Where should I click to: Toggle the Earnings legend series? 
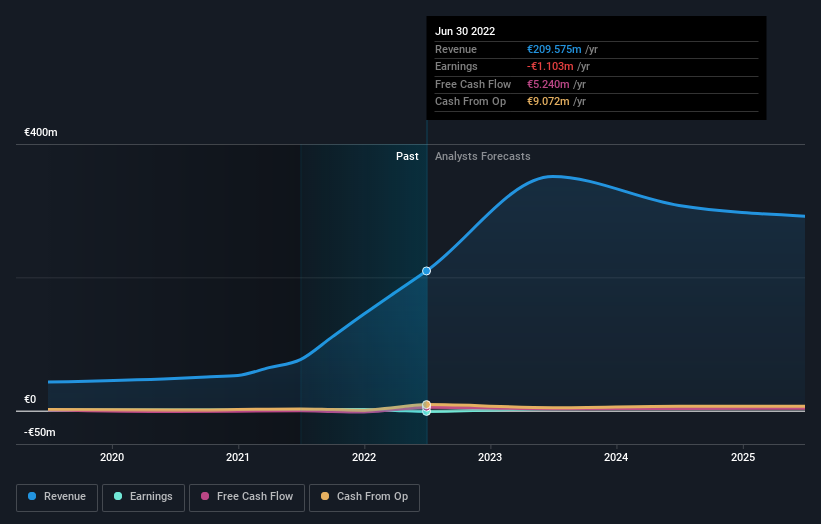[x=143, y=497]
